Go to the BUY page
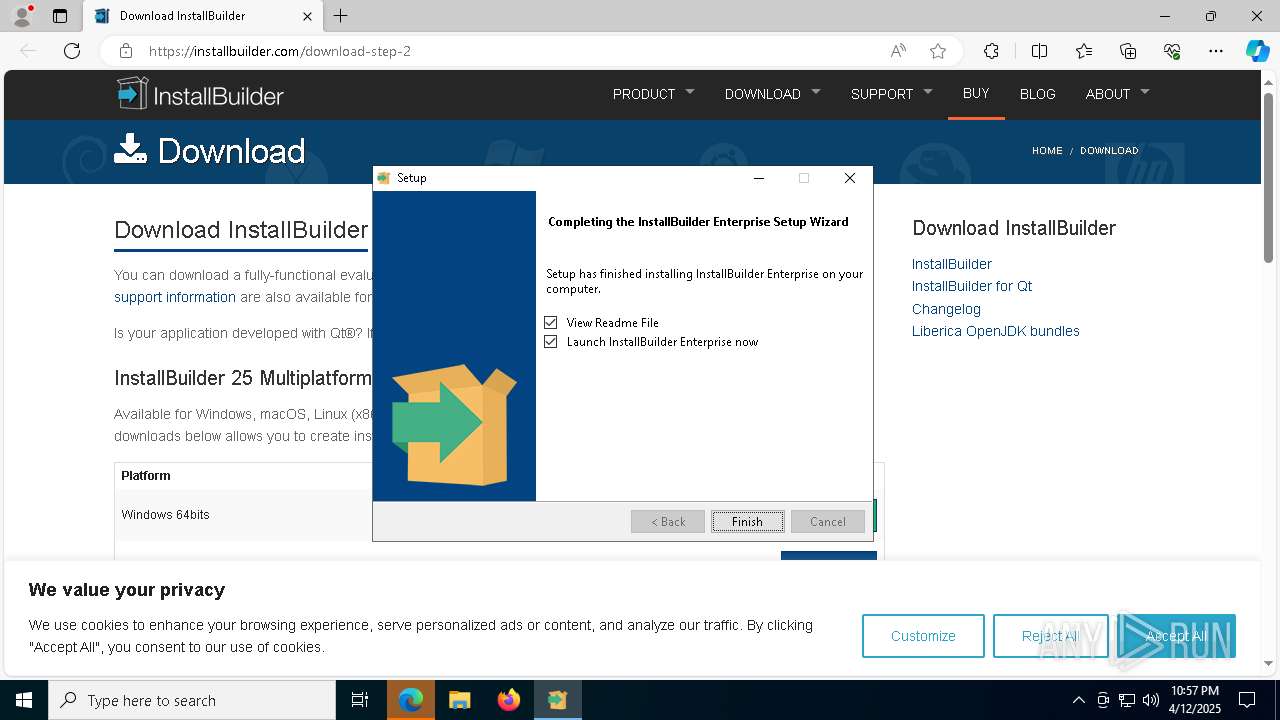The height and width of the screenshot is (720, 1280). (x=976, y=93)
